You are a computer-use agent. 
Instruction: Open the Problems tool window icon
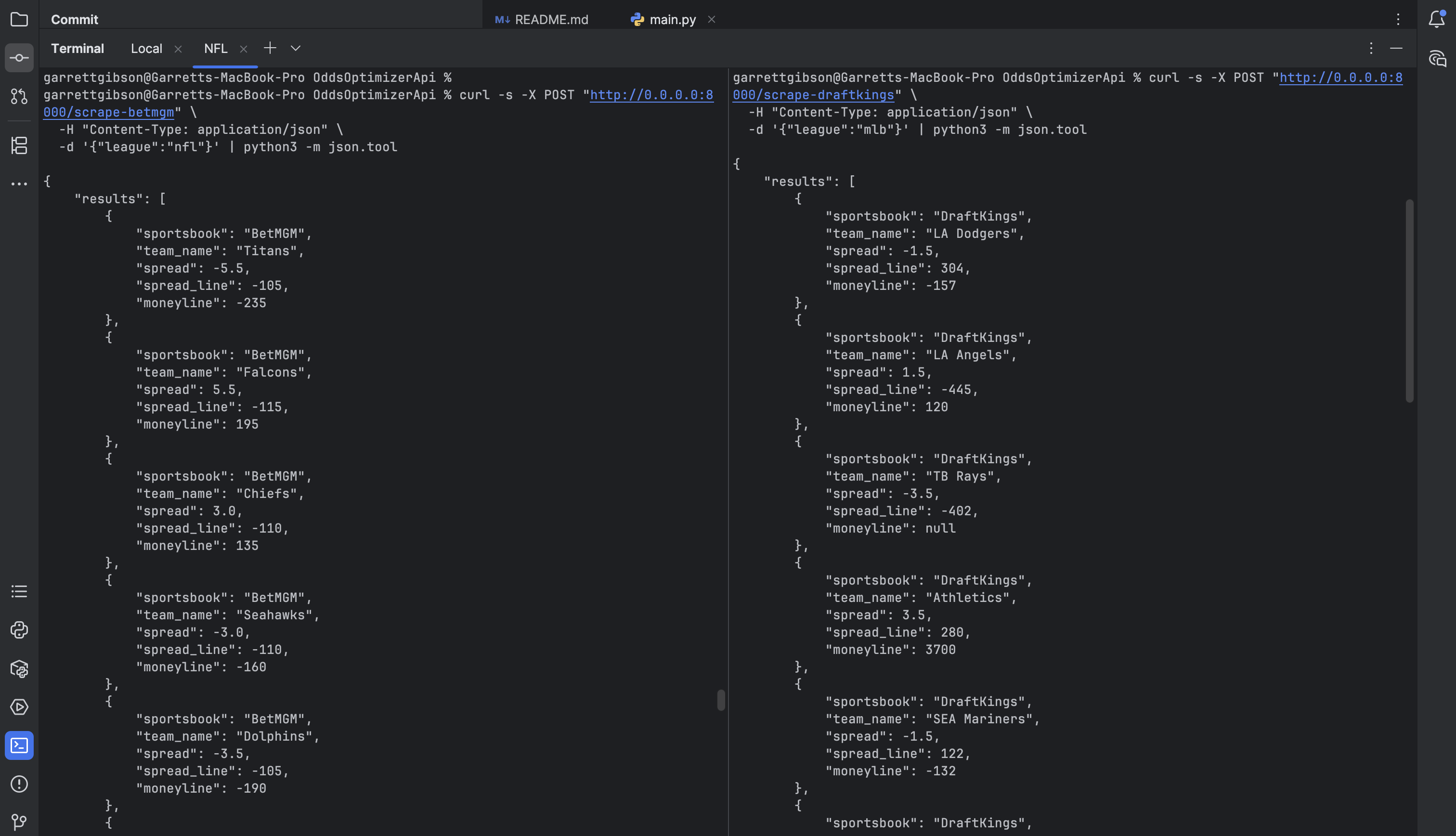click(19, 784)
